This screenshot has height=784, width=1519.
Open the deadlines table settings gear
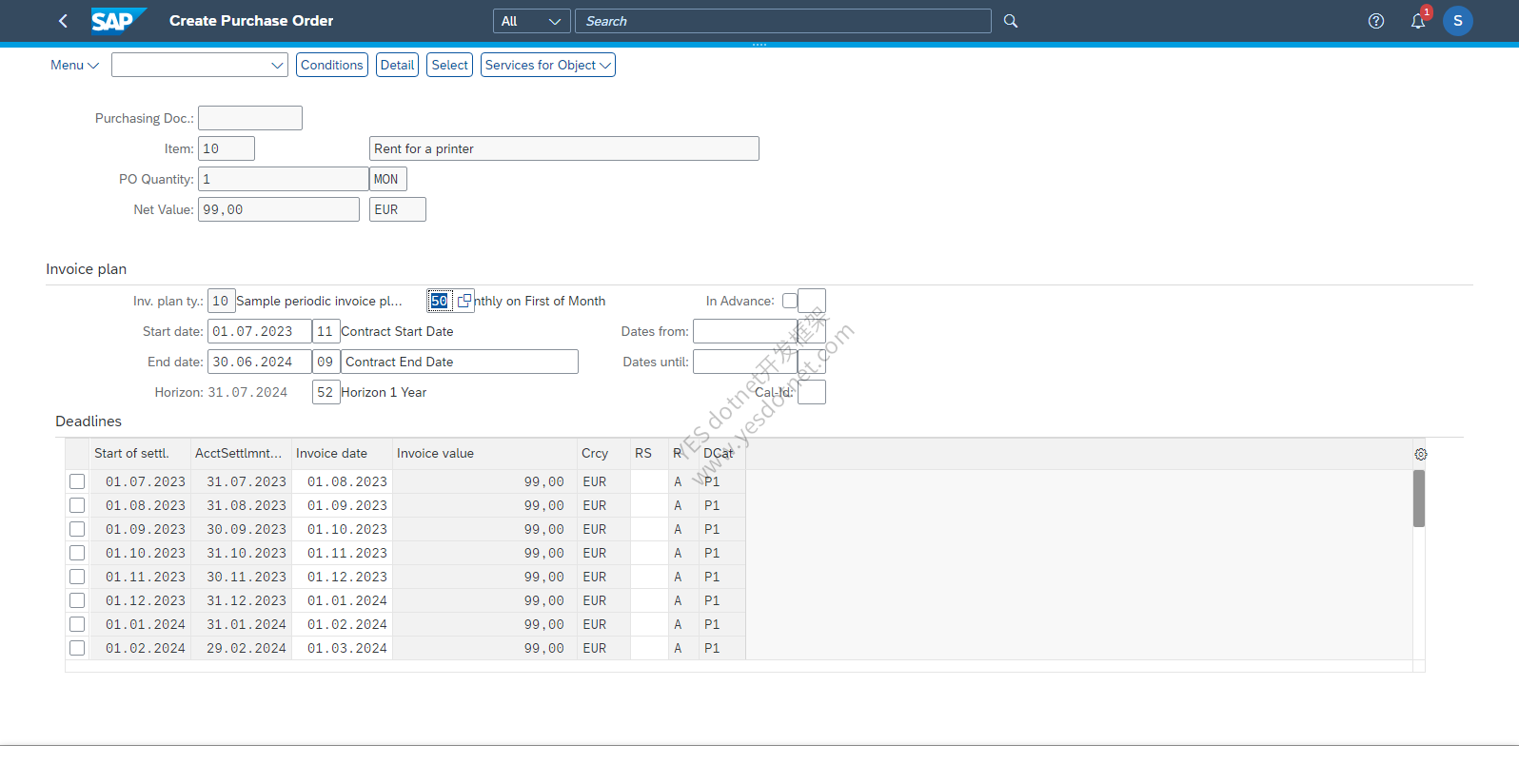point(1421,455)
